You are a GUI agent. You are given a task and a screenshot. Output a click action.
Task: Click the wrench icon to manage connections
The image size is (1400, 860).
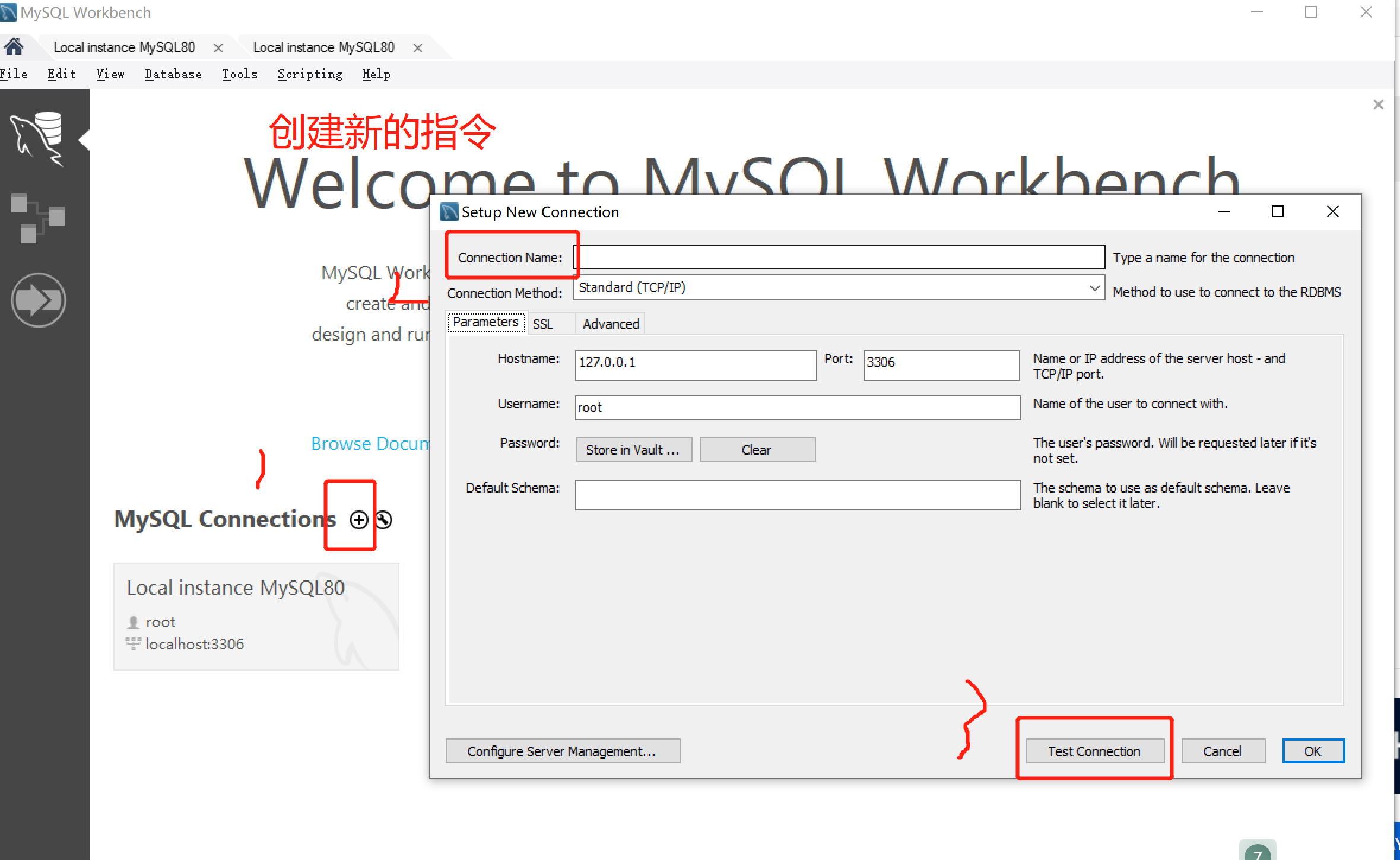click(x=385, y=520)
